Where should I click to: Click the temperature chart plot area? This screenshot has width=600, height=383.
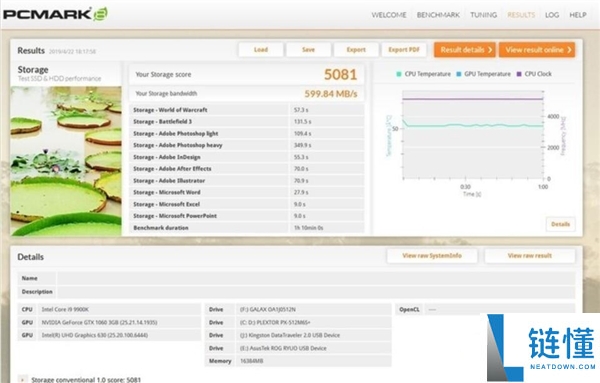pyautogui.click(x=473, y=135)
